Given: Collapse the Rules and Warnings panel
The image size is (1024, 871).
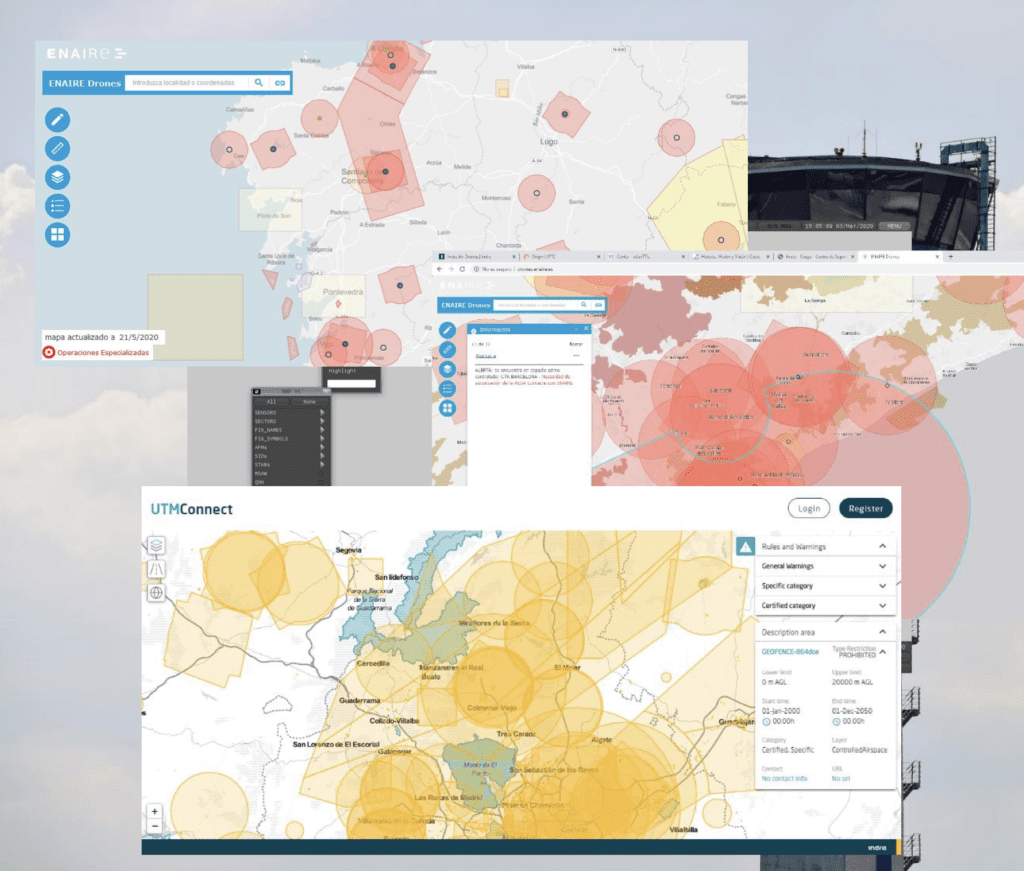Looking at the screenshot, I should click(x=882, y=546).
